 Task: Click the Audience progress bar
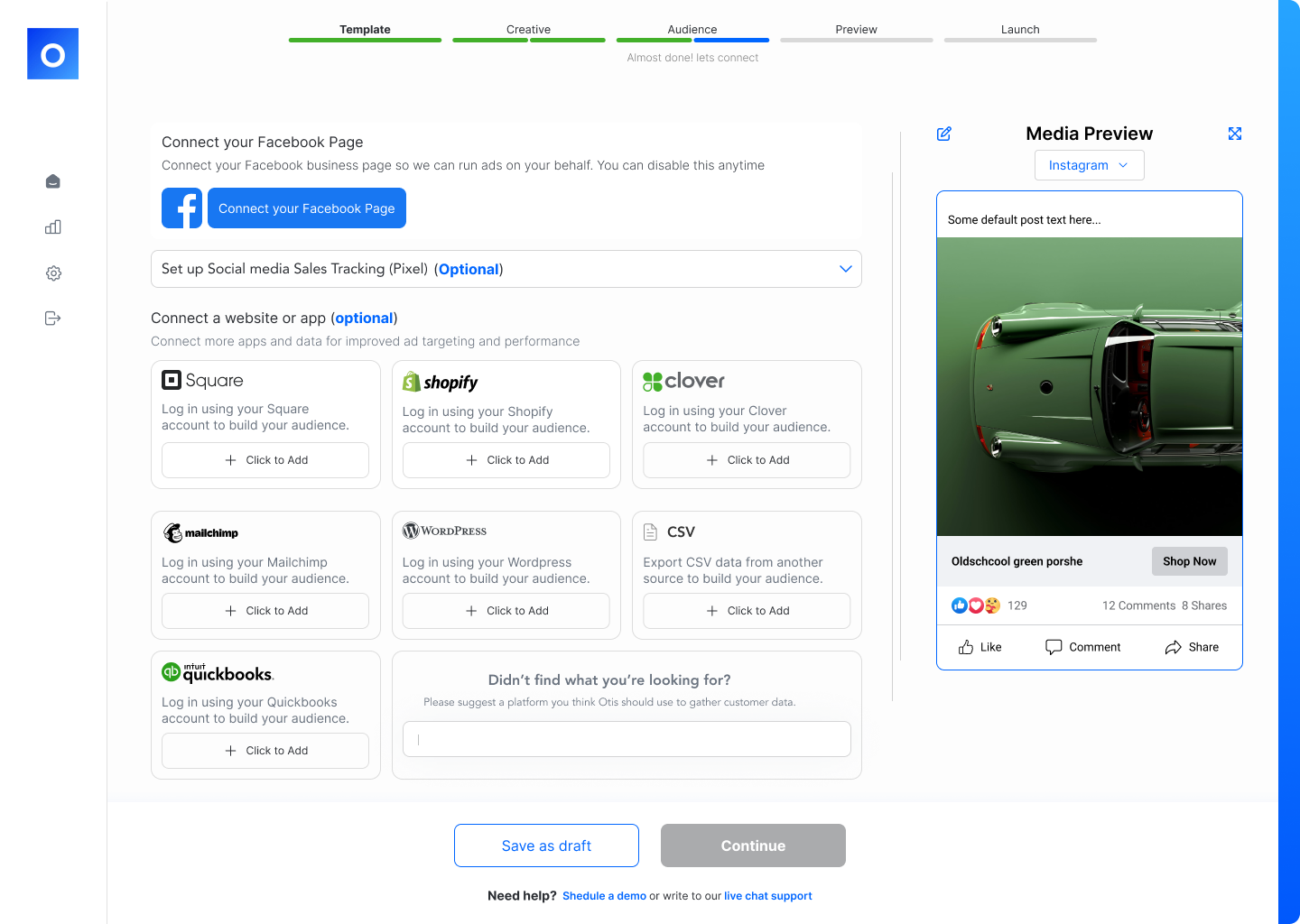coord(692,40)
